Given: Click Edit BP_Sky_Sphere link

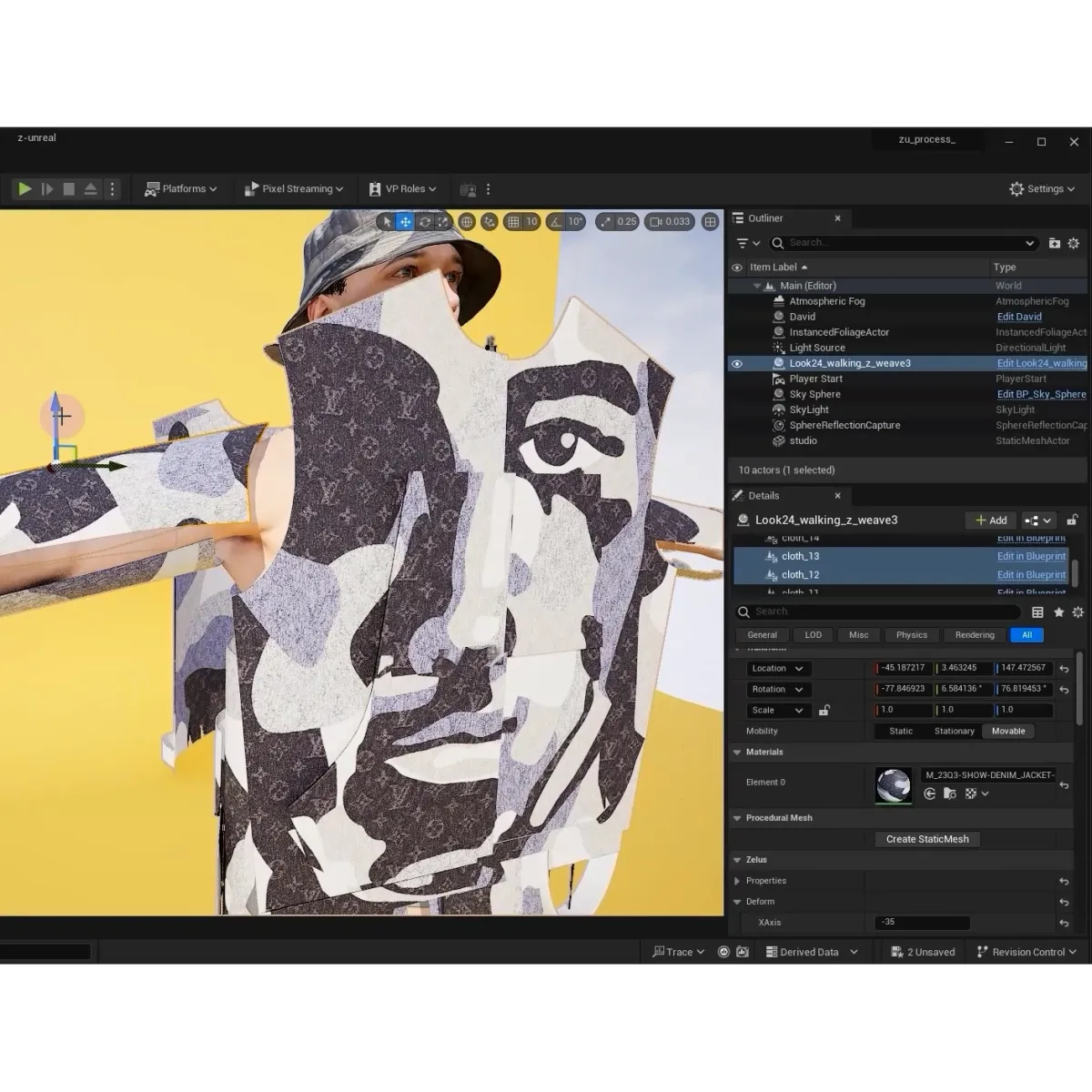Looking at the screenshot, I should coord(1042,394).
